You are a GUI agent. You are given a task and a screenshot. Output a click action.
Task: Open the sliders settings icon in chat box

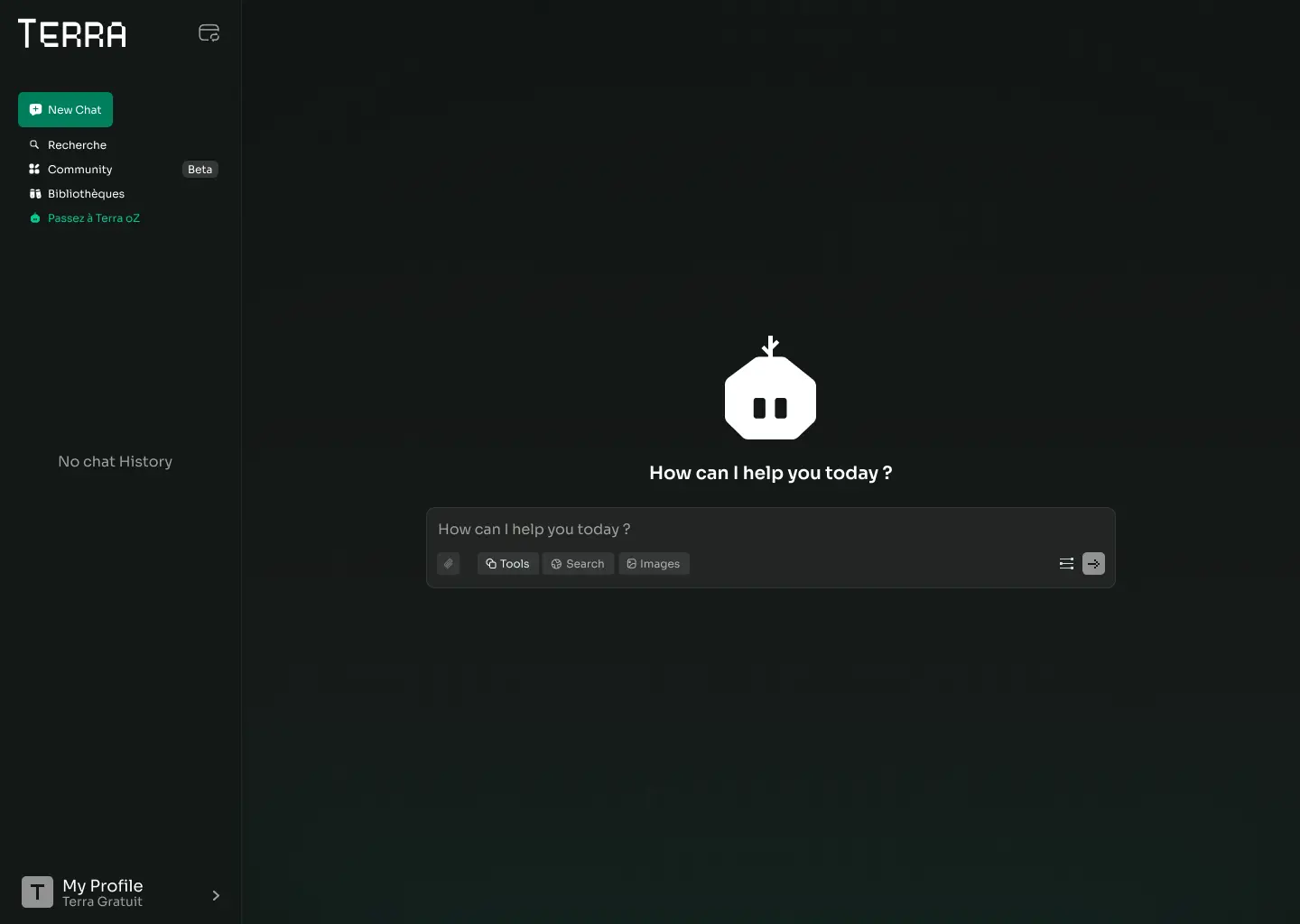pyautogui.click(x=1066, y=564)
